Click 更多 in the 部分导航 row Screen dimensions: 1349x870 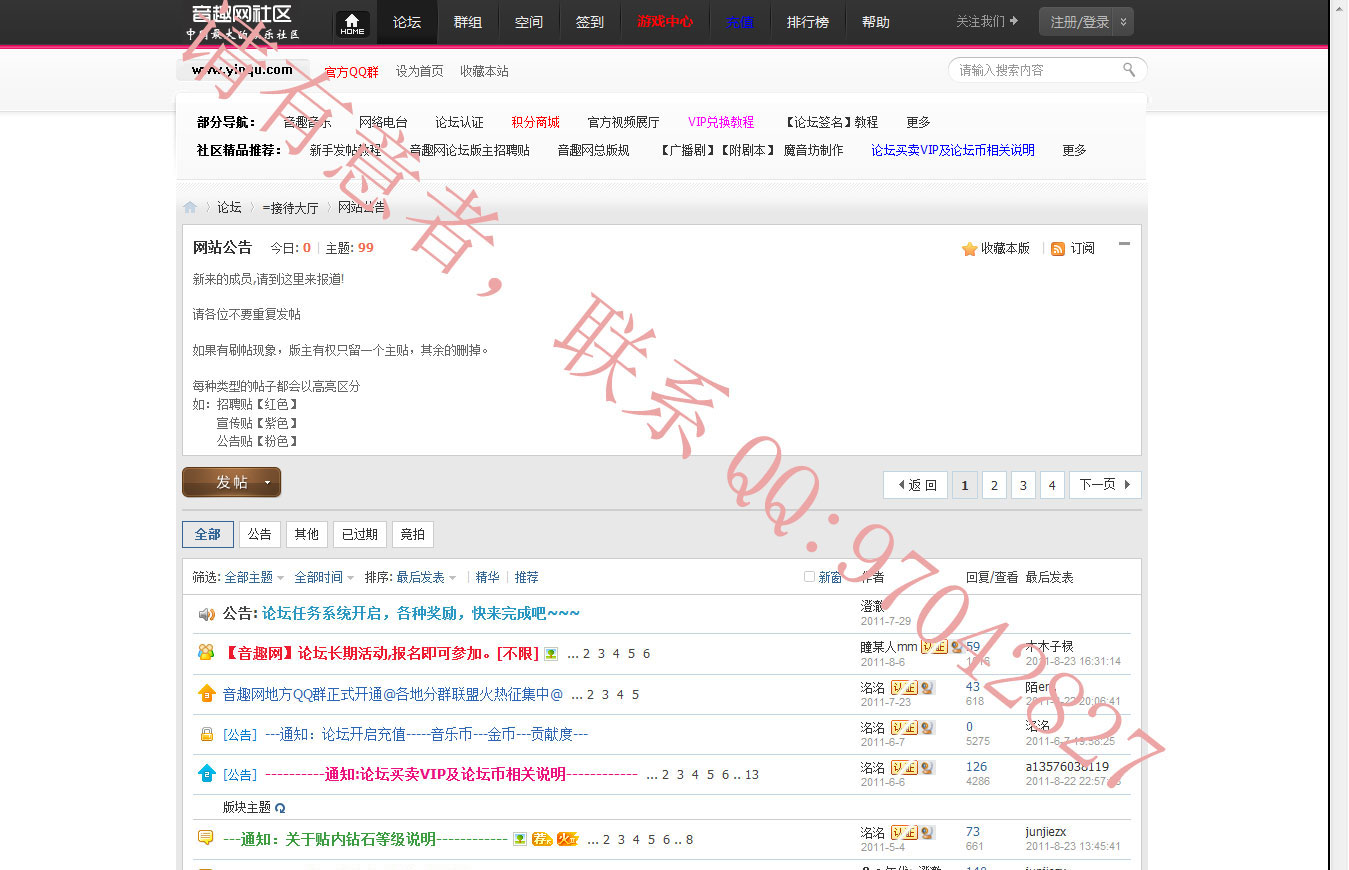[x=918, y=122]
